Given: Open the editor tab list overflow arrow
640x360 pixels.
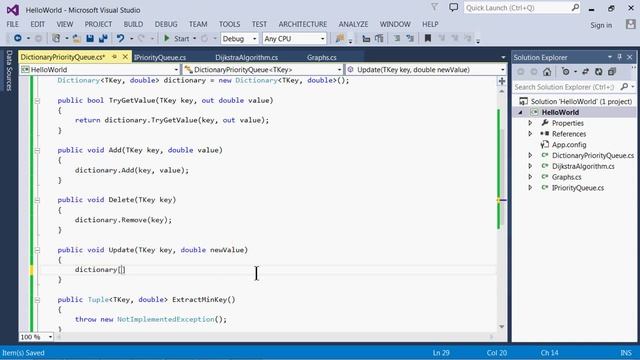Looking at the screenshot, I should click(x=503, y=58).
